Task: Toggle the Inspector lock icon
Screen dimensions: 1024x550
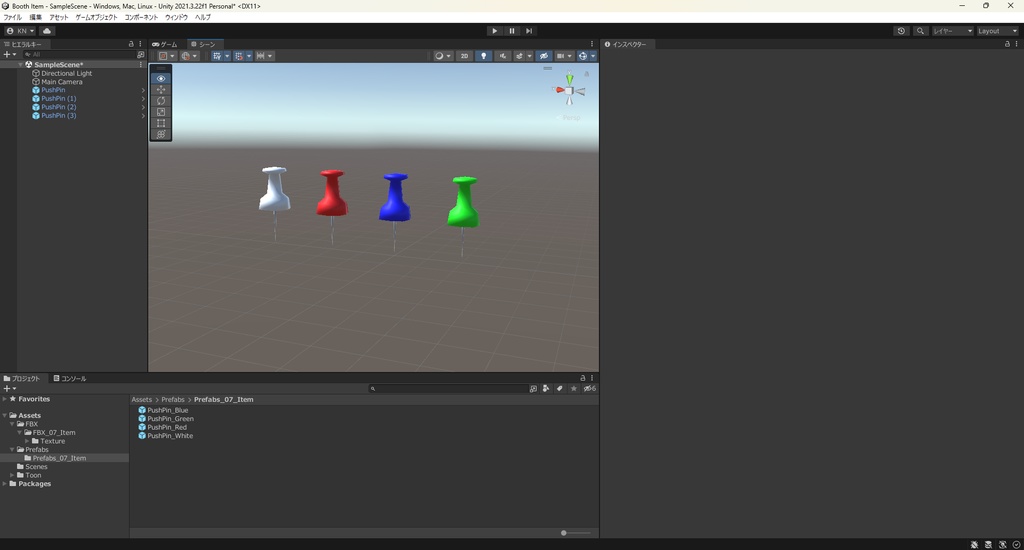Action: pyautogui.click(x=1007, y=44)
